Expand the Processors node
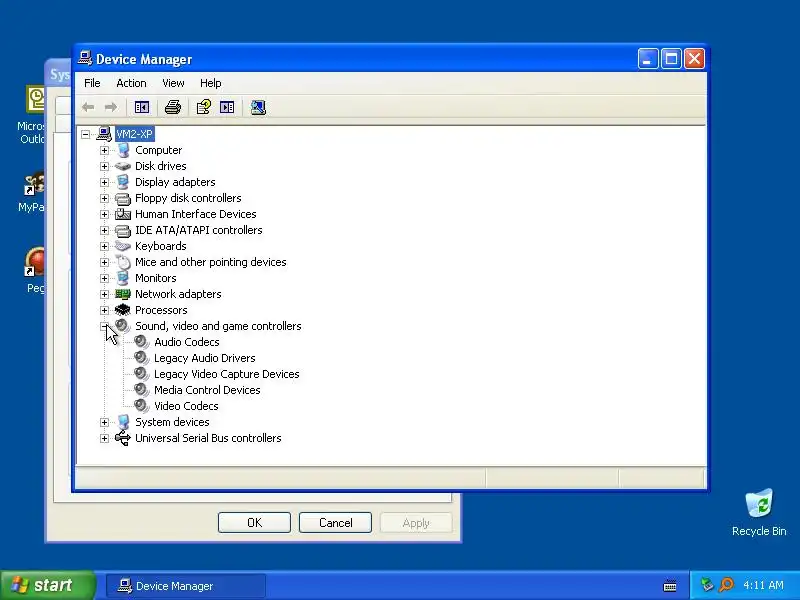The height and width of the screenshot is (600, 800). [x=105, y=310]
